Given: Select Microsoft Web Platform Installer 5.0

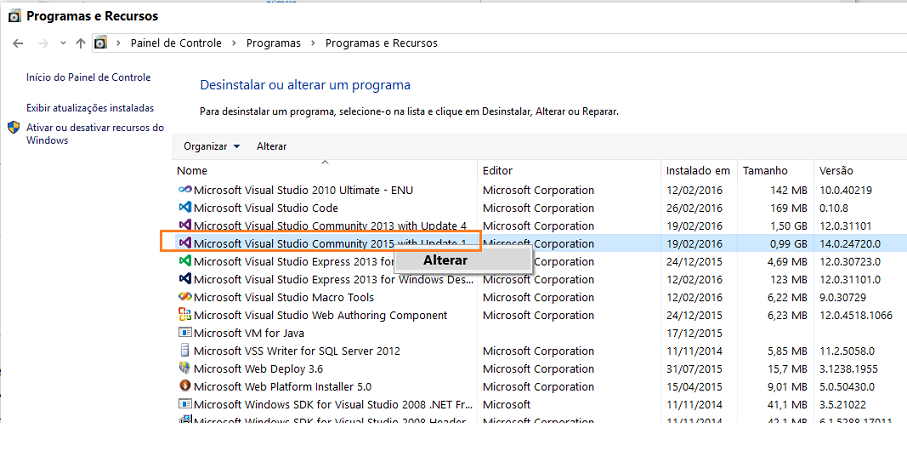Looking at the screenshot, I should 282,387.
